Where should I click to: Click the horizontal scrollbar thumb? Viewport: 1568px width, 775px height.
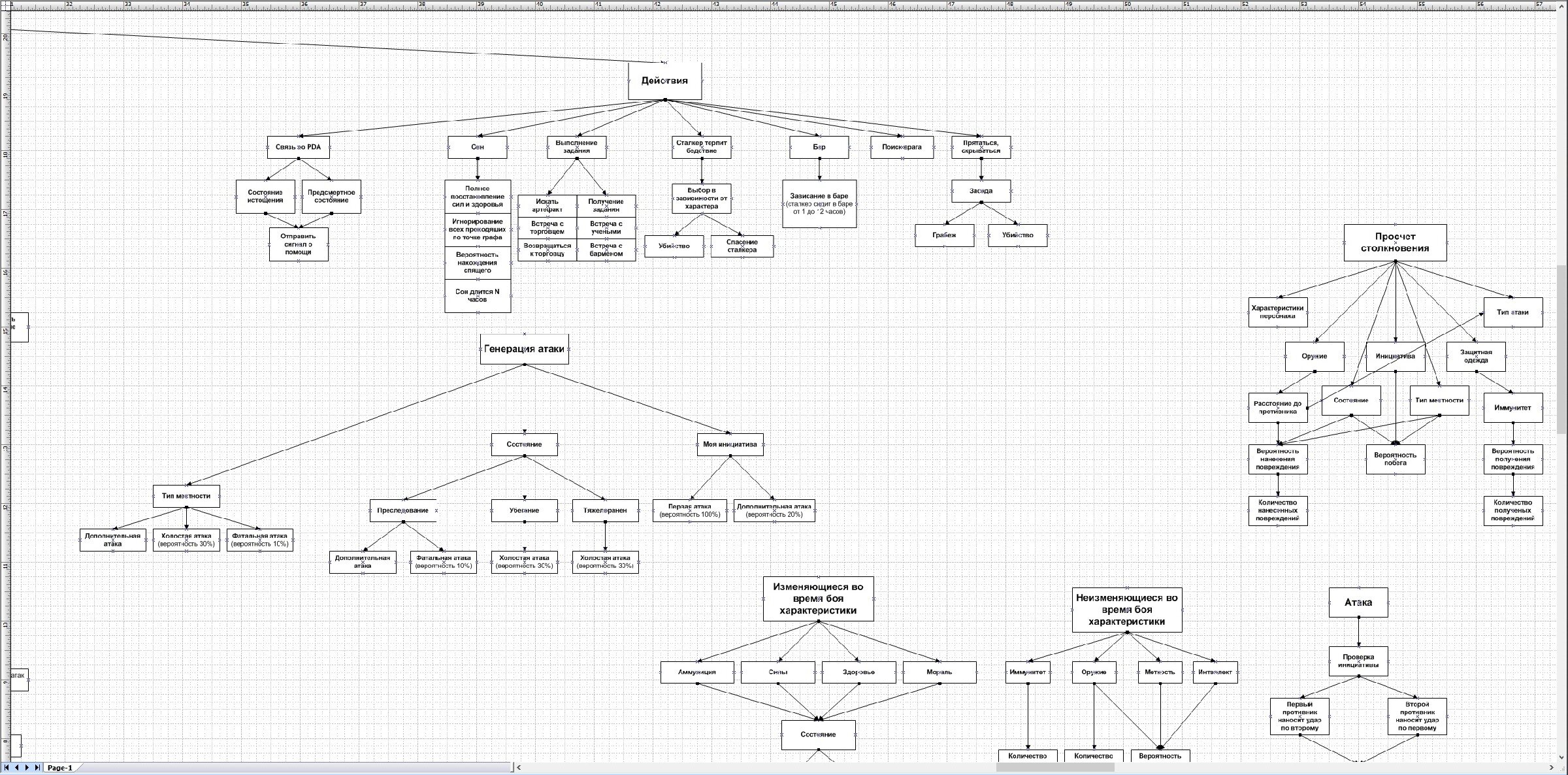(x=1054, y=768)
